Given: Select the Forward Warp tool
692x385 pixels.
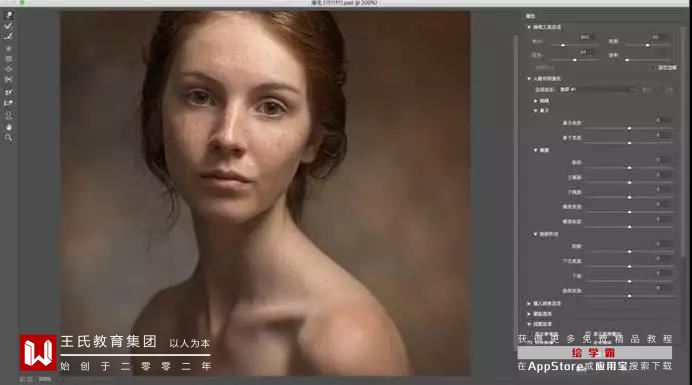Looking at the screenshot, I should coord(8,15).
